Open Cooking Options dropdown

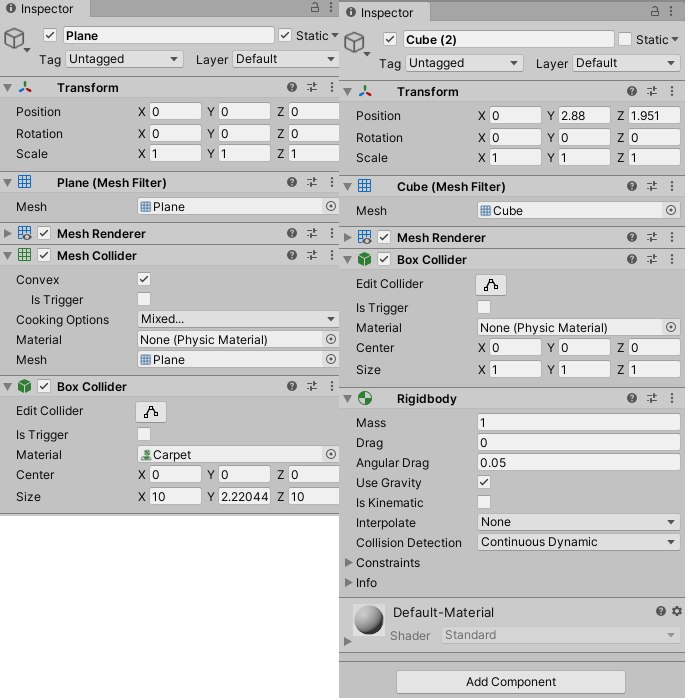(238, 319)
